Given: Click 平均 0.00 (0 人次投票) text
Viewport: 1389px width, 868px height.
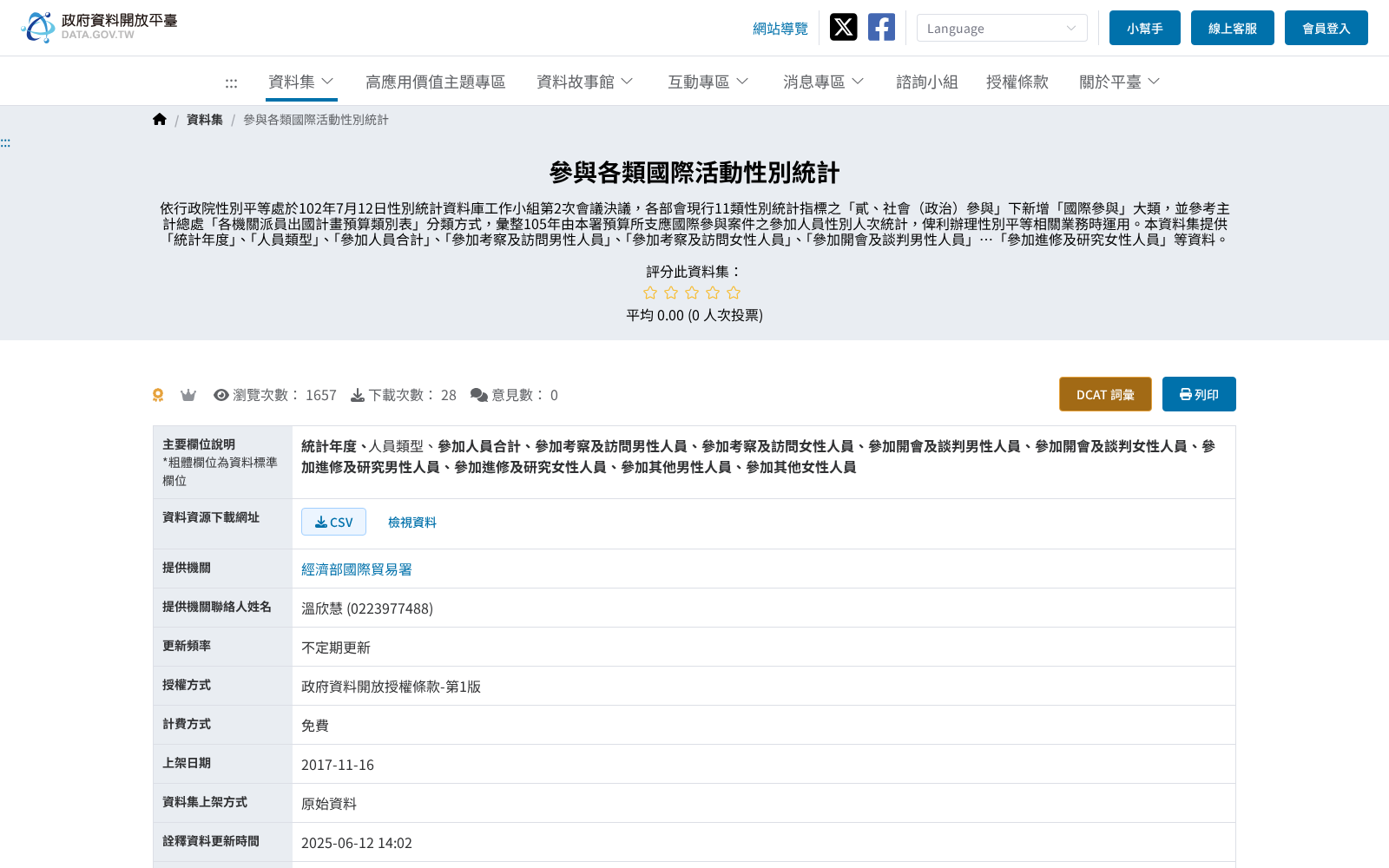Looking at the screenshot, I should [x=694, y=315].
